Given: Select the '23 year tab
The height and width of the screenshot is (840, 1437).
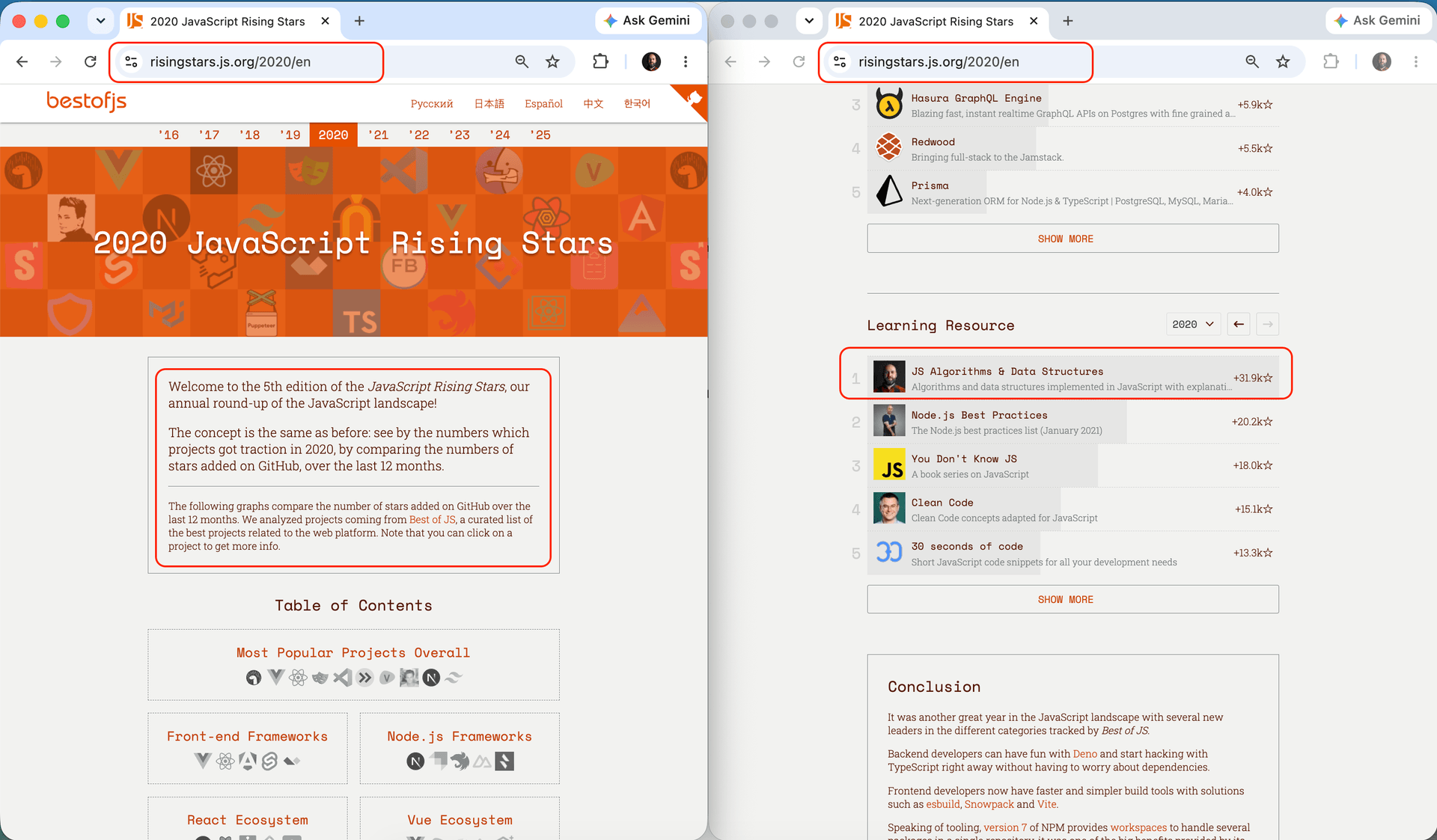Looking at the screenshot, I should pyautogui.click(x=459, y=135).
